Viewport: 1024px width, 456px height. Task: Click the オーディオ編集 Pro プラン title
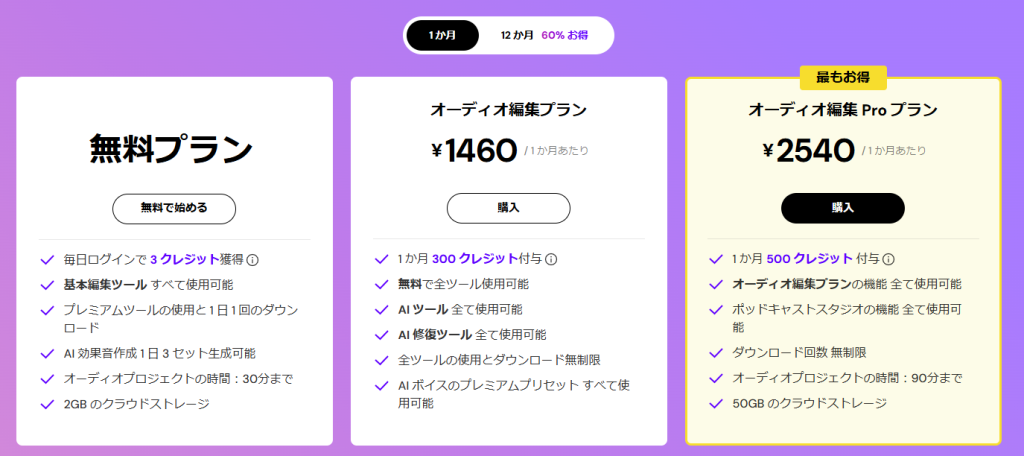tap(842, 110)
